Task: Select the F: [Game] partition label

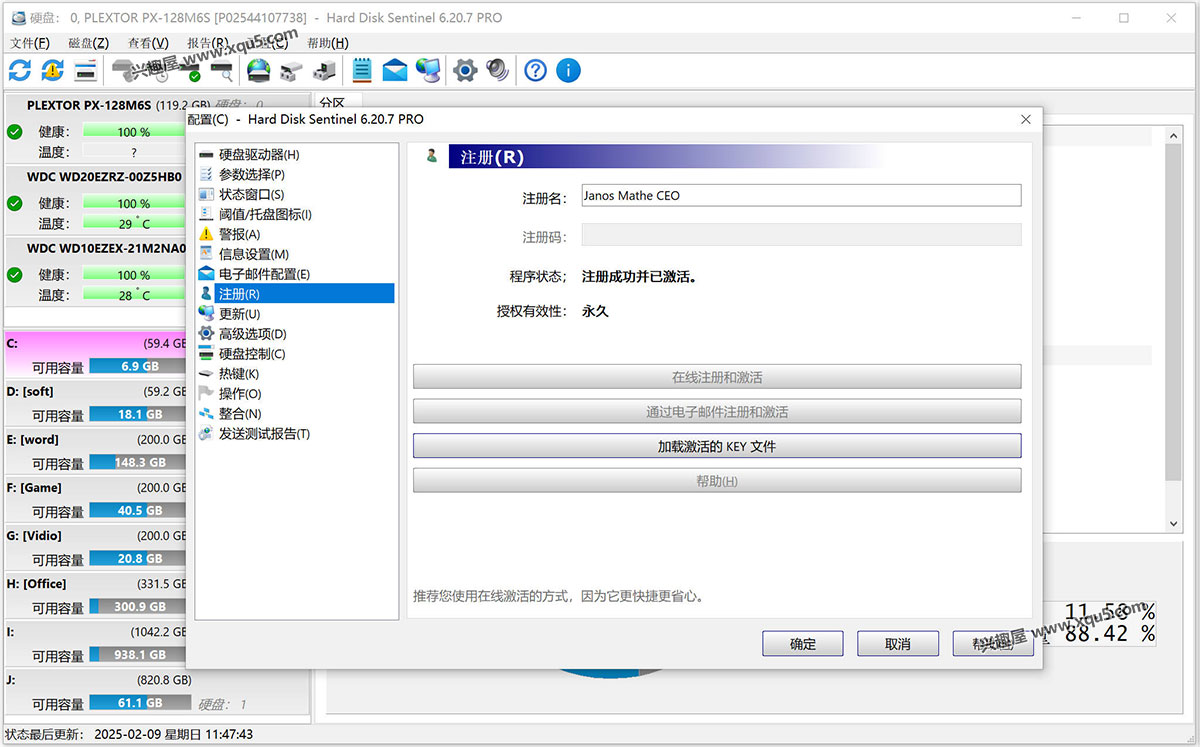Action: point(34,488)
